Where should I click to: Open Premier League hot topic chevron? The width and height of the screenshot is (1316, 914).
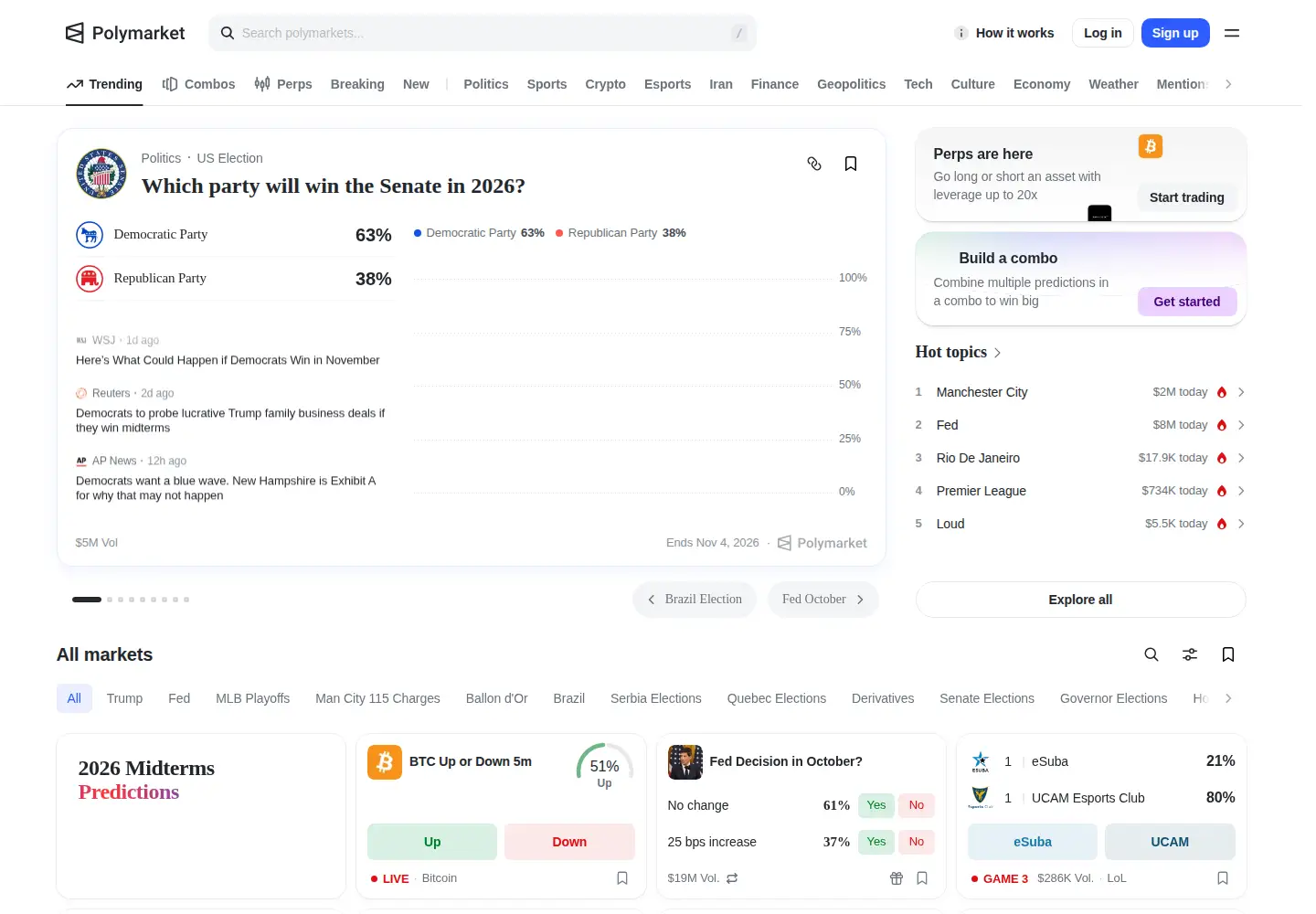(x=1241, y=491)
